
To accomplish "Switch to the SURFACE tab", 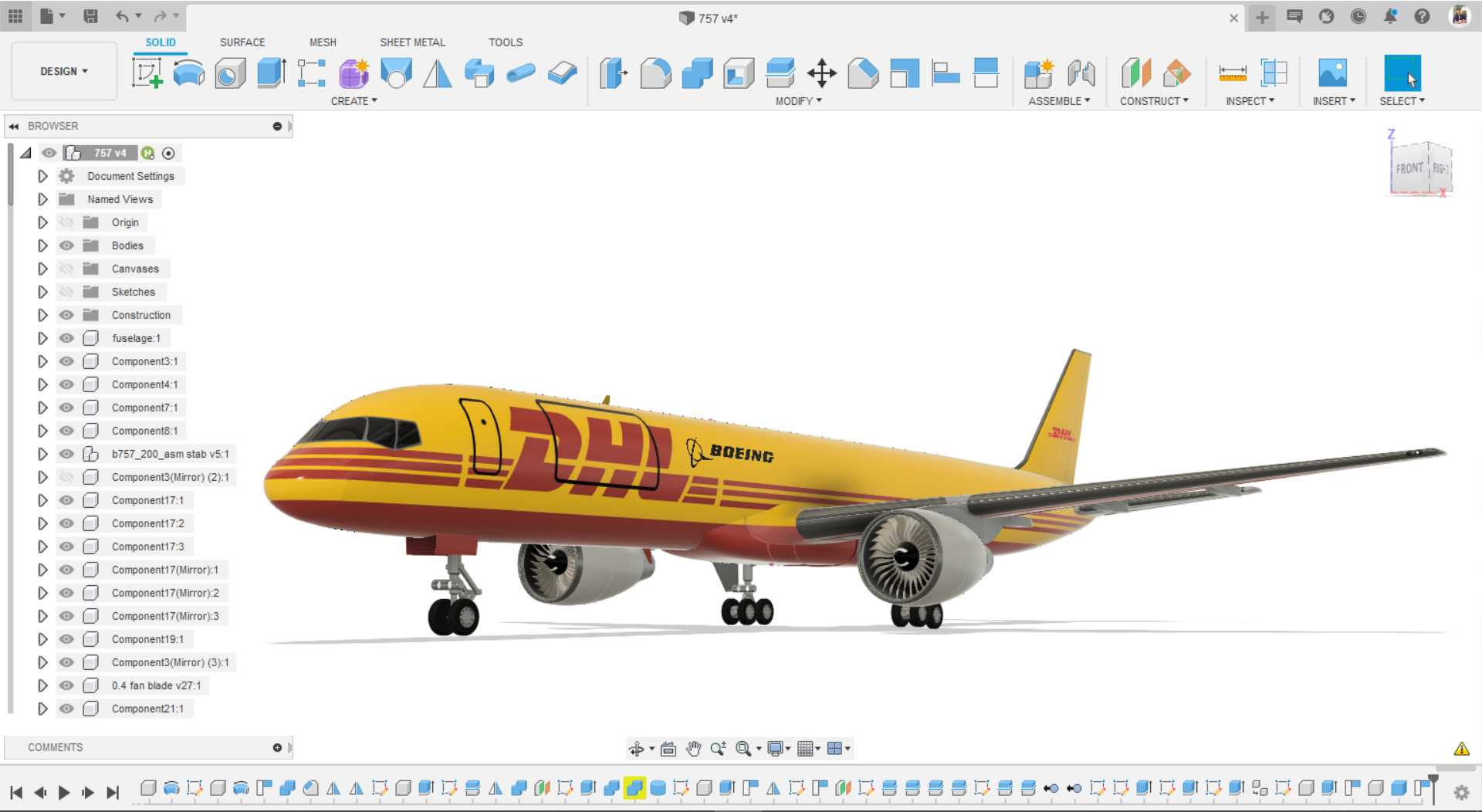I will click(242, 42).
